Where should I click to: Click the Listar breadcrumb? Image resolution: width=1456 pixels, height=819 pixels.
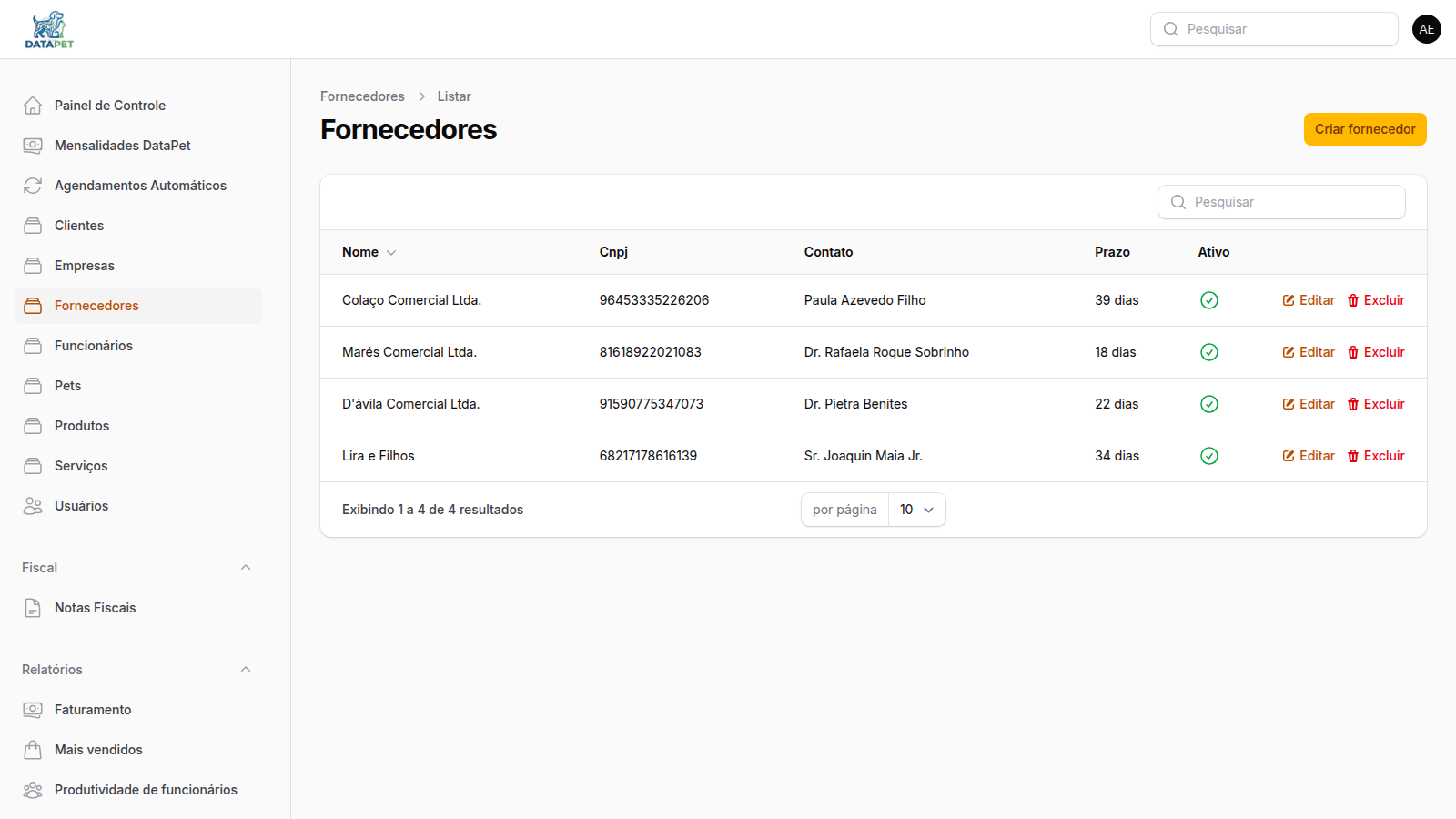tap(454, 96)
